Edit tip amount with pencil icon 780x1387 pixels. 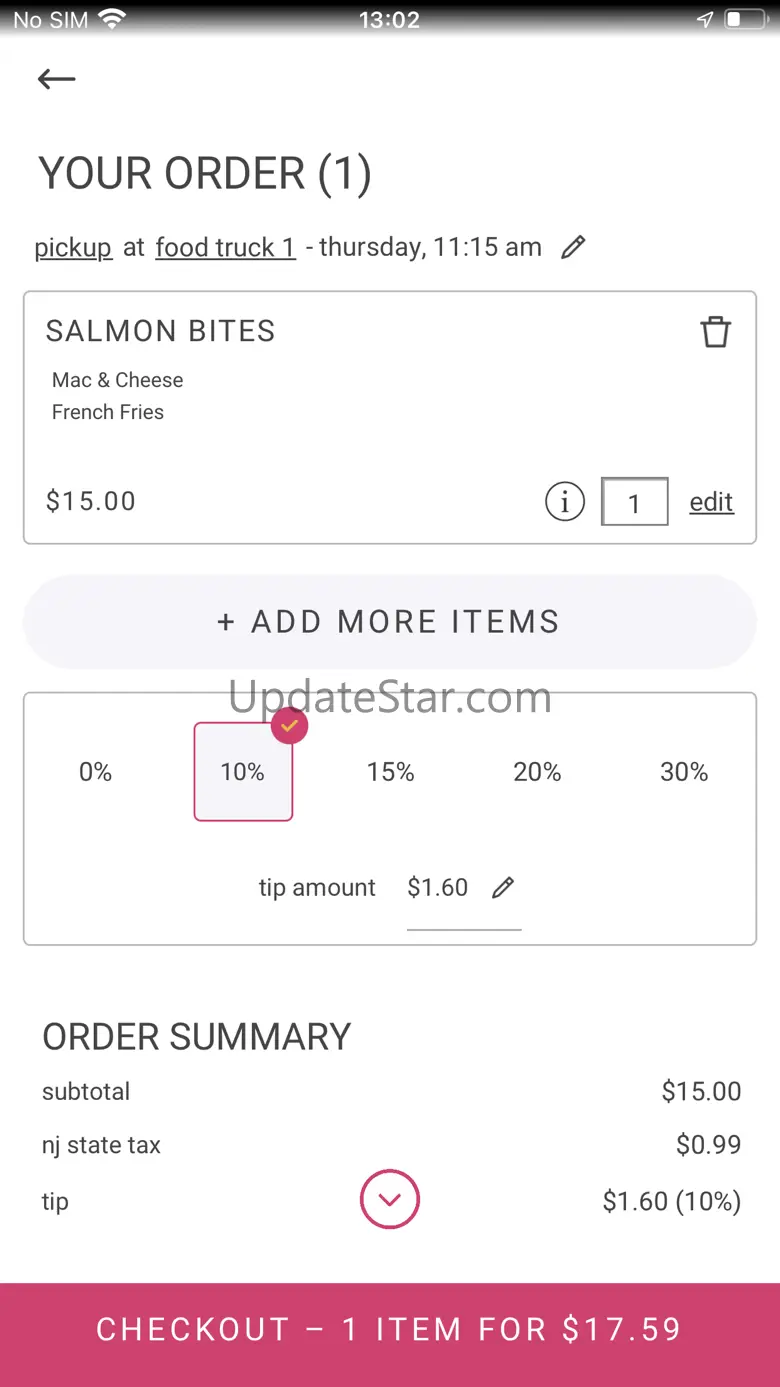(x=503, y=887)
